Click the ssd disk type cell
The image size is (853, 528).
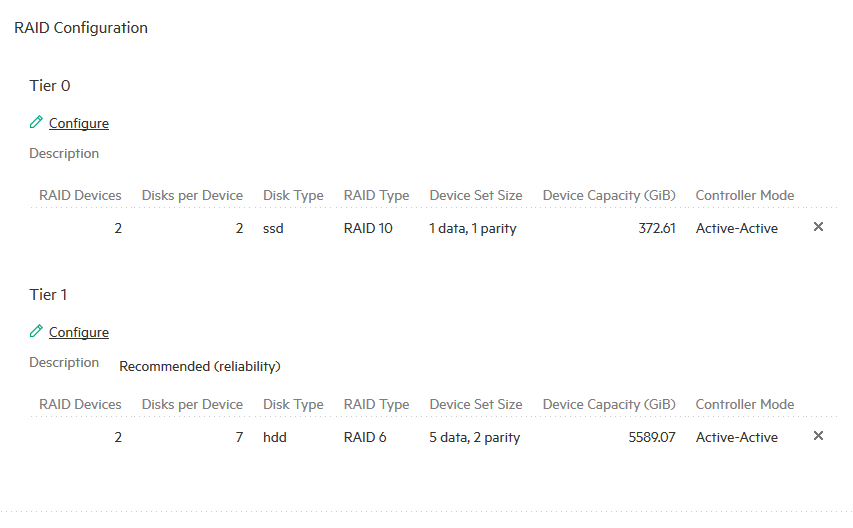pyautogui.click(x=273, y=228)
